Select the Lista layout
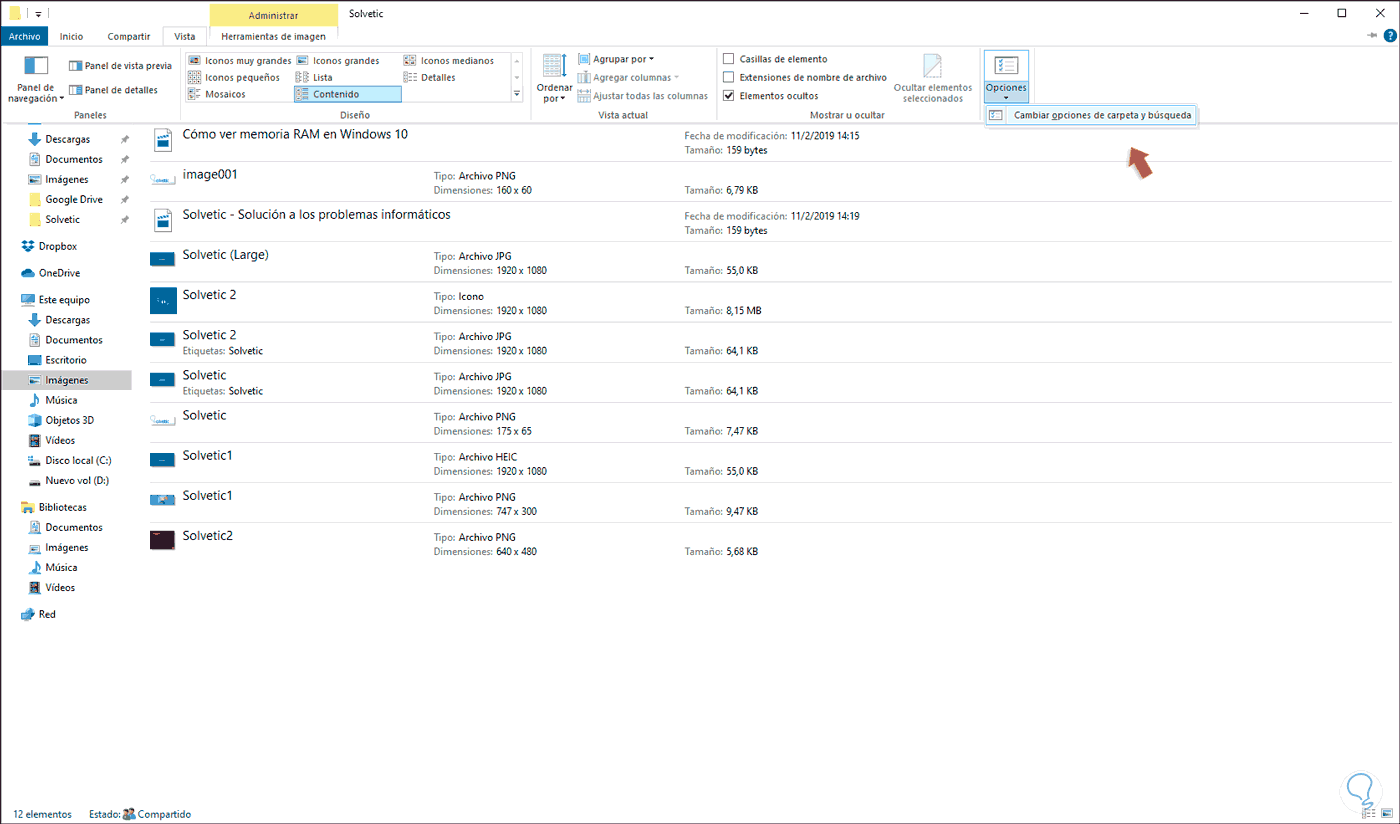 click(x=314, y=77)
